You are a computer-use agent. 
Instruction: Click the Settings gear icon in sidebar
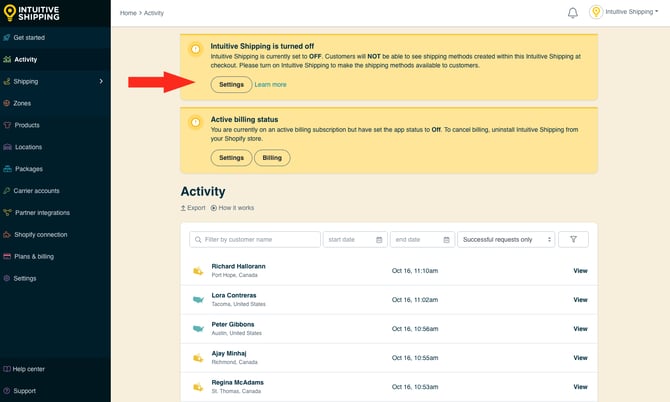[6, 278]
